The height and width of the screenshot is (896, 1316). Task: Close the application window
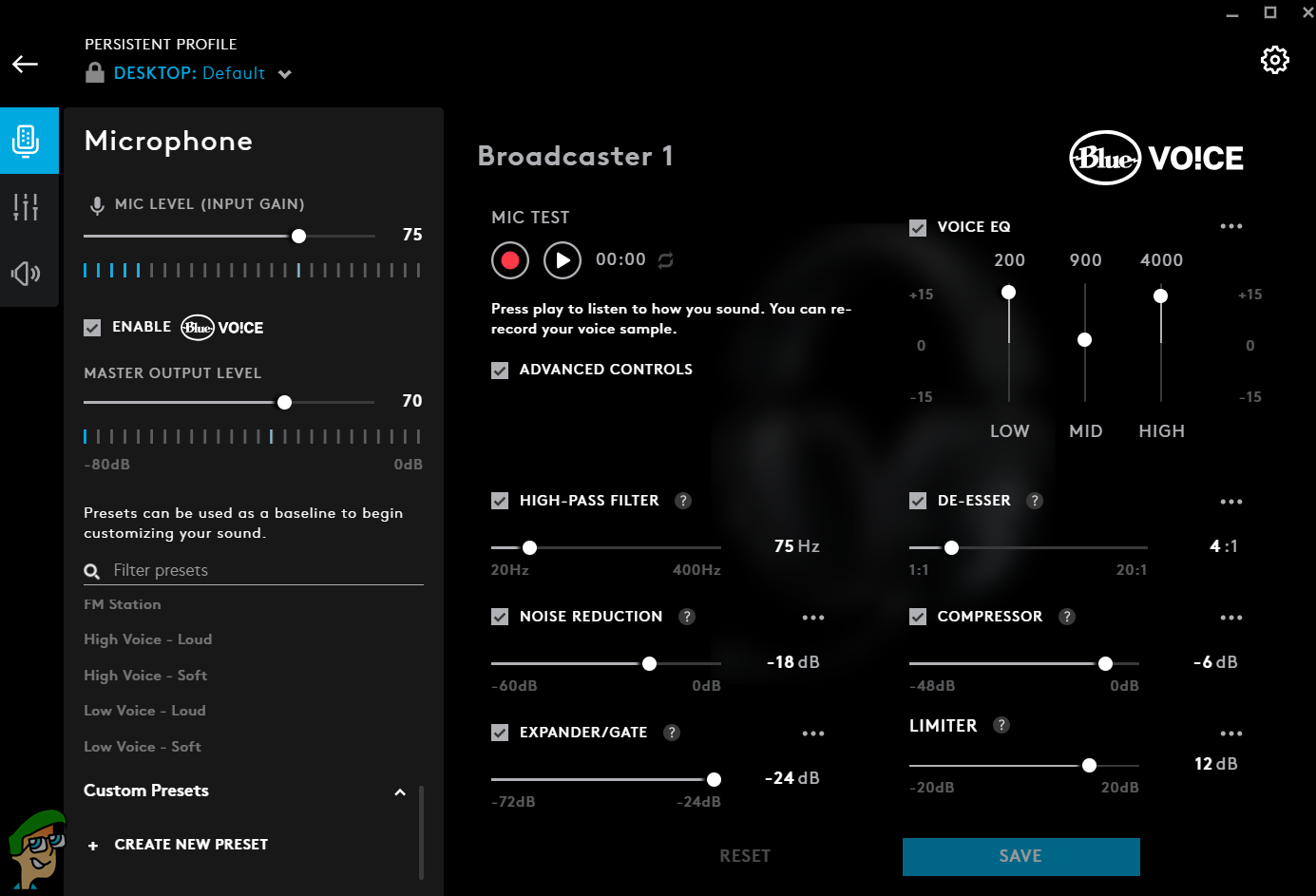1307,12
